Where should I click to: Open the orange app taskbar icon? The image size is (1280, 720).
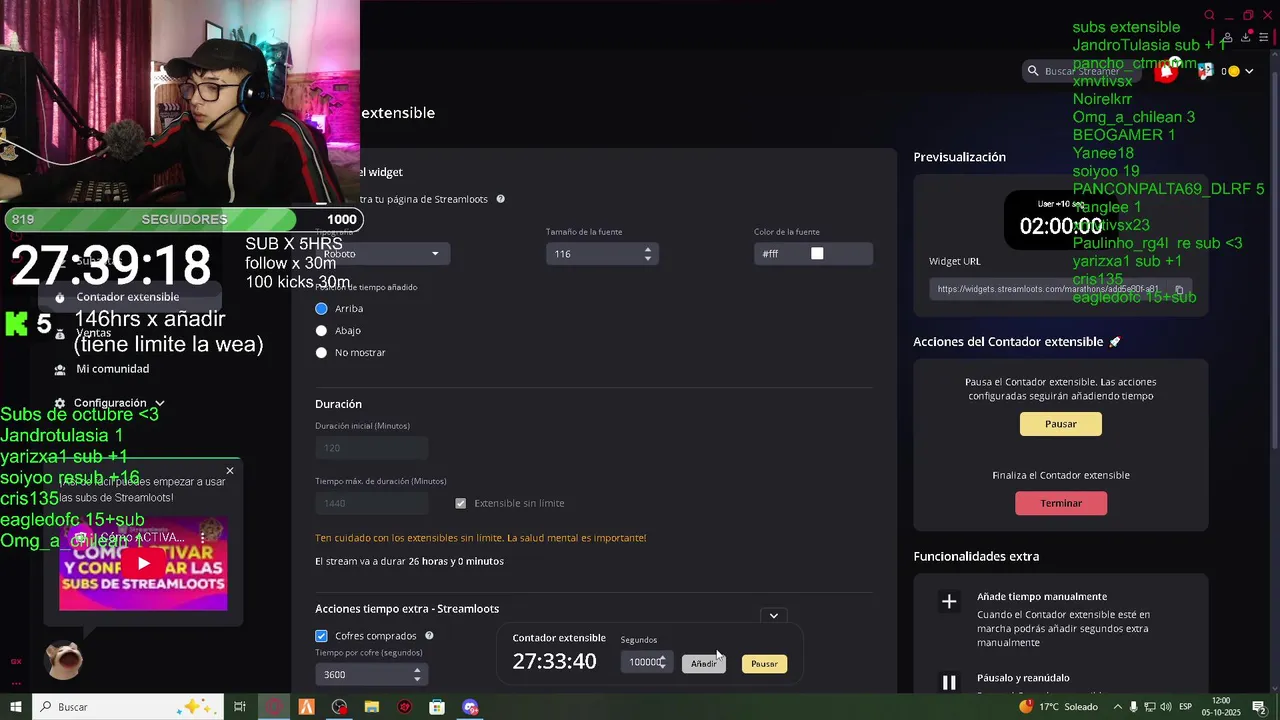[307, 707]
